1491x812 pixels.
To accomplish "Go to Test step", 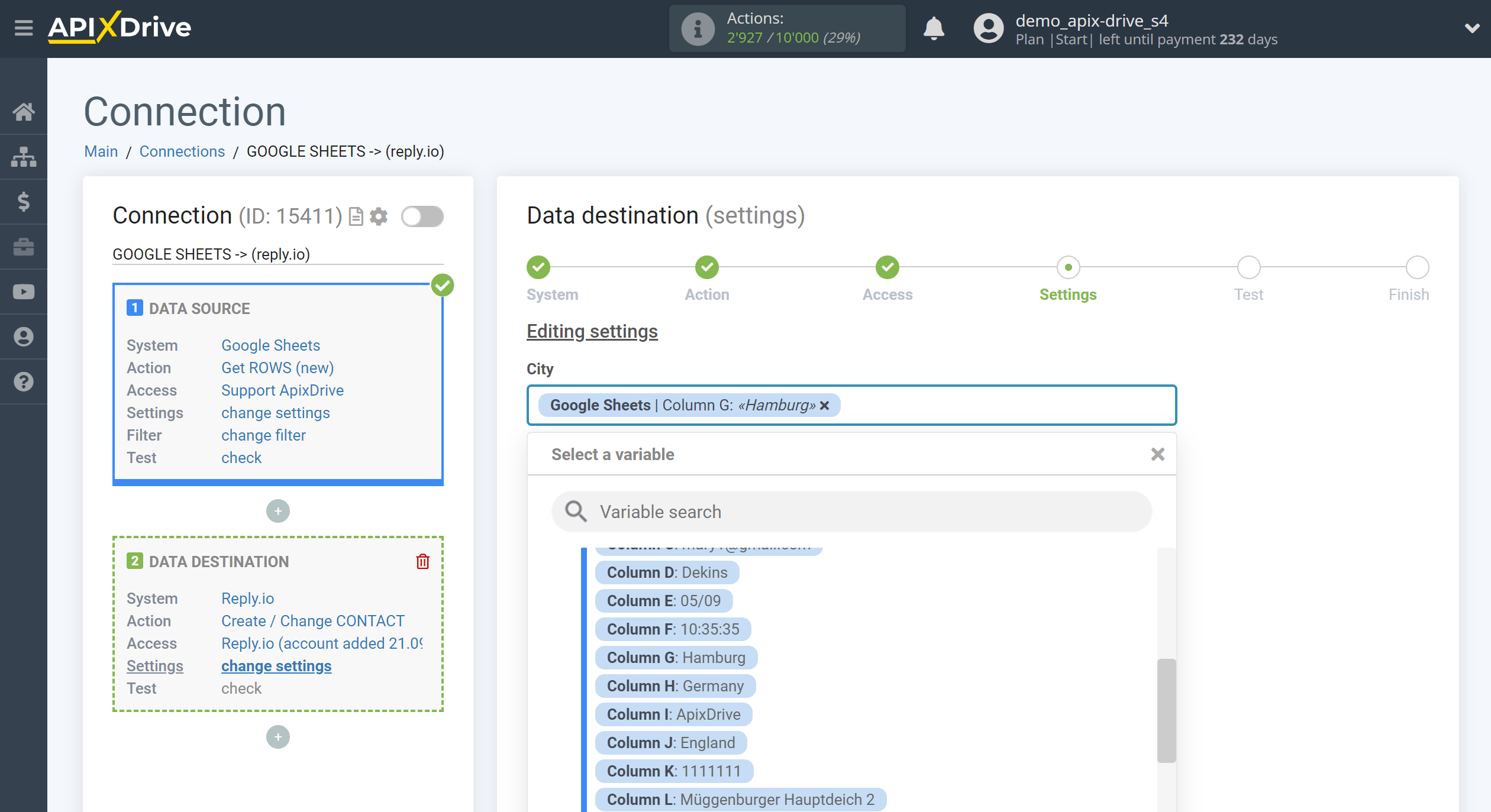I will pos(1248,267).
